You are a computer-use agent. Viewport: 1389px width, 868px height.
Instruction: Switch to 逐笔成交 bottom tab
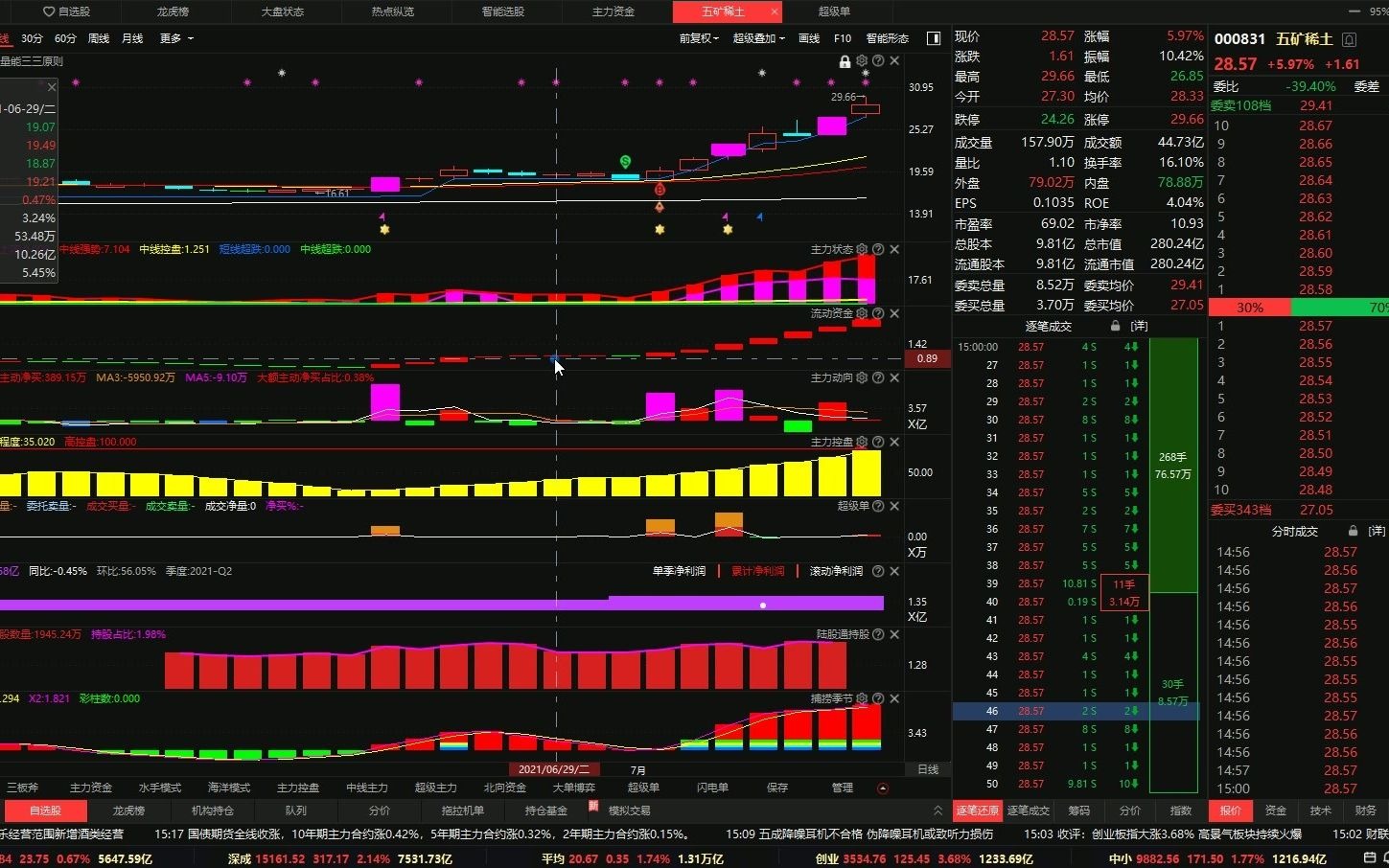(1028, 811)
